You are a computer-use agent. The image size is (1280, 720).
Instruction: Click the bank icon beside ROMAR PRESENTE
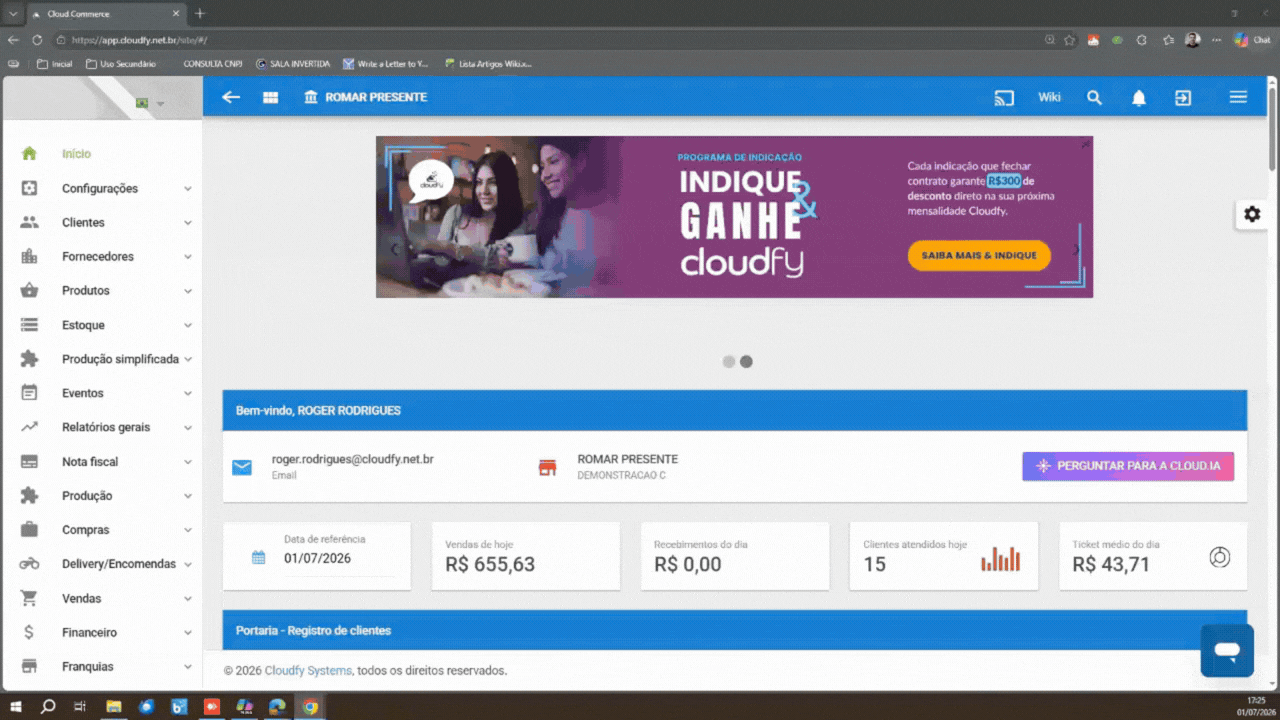click(311, 97)
